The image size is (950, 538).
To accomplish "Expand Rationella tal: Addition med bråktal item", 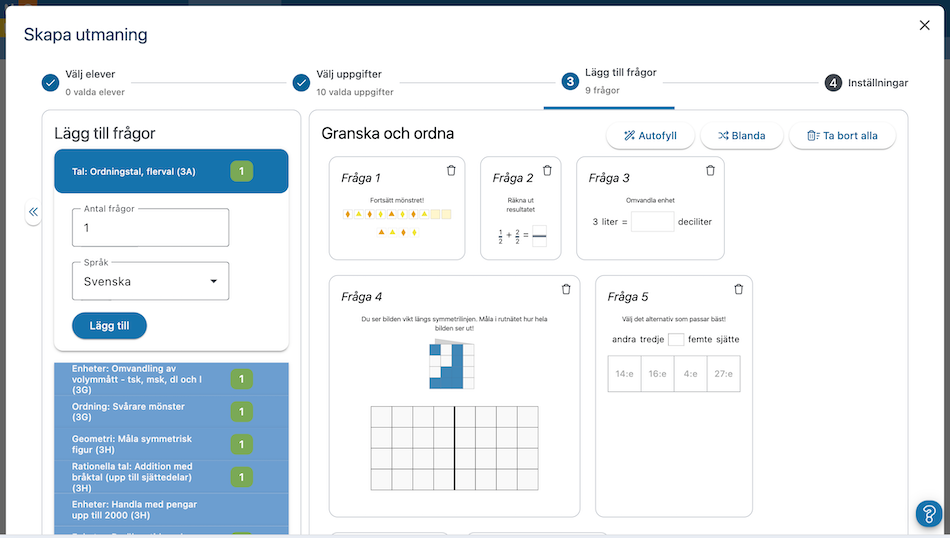I will [x=171, y=477].
